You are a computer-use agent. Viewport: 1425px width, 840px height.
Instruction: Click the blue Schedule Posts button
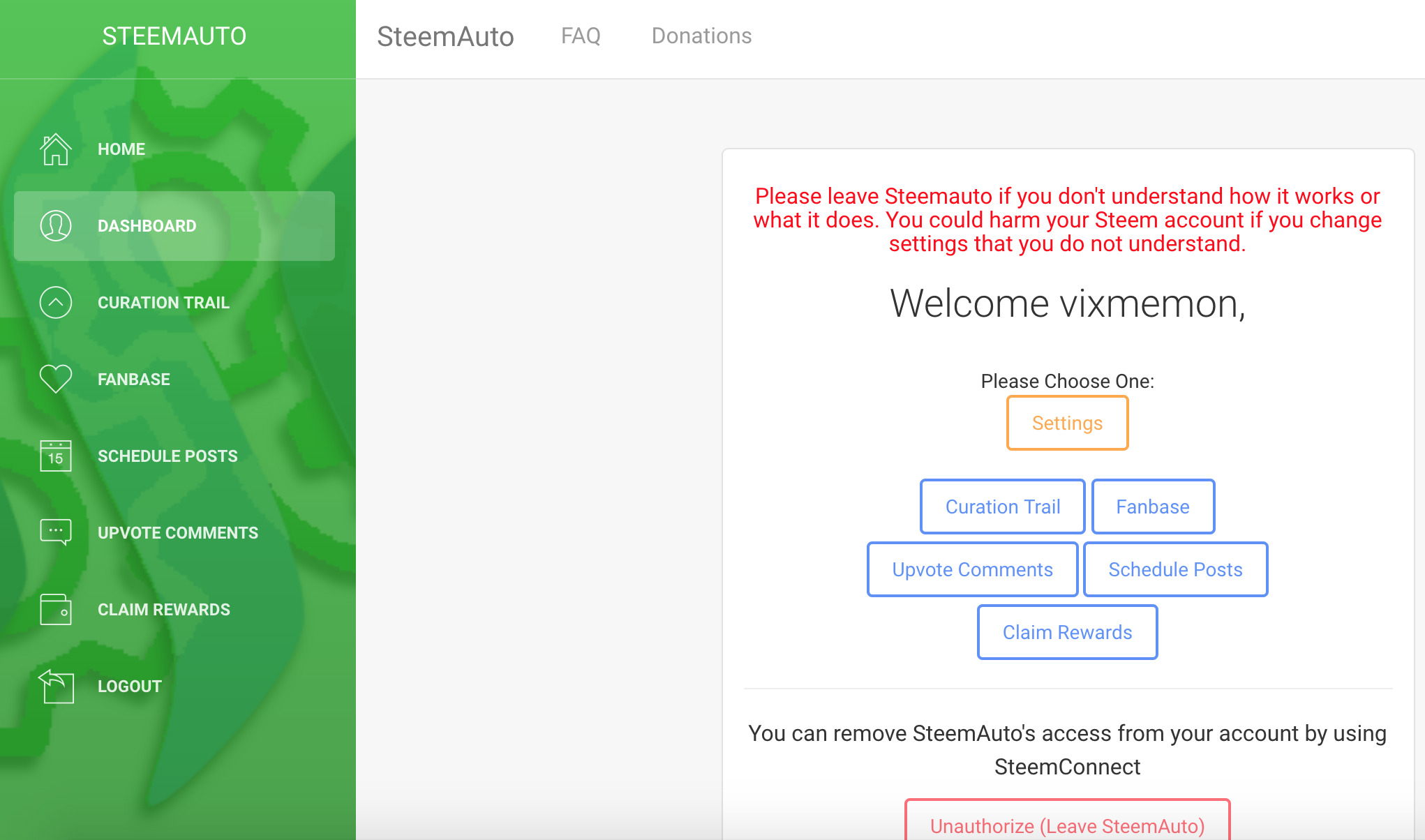pyautogui.click(x=1175, y=569)
